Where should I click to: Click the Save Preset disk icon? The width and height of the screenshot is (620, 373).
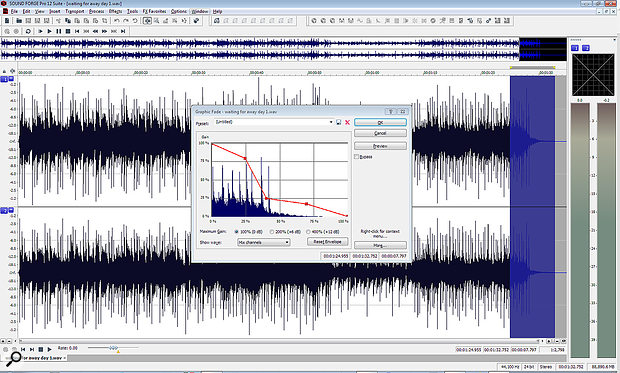(x=338, y=123)
